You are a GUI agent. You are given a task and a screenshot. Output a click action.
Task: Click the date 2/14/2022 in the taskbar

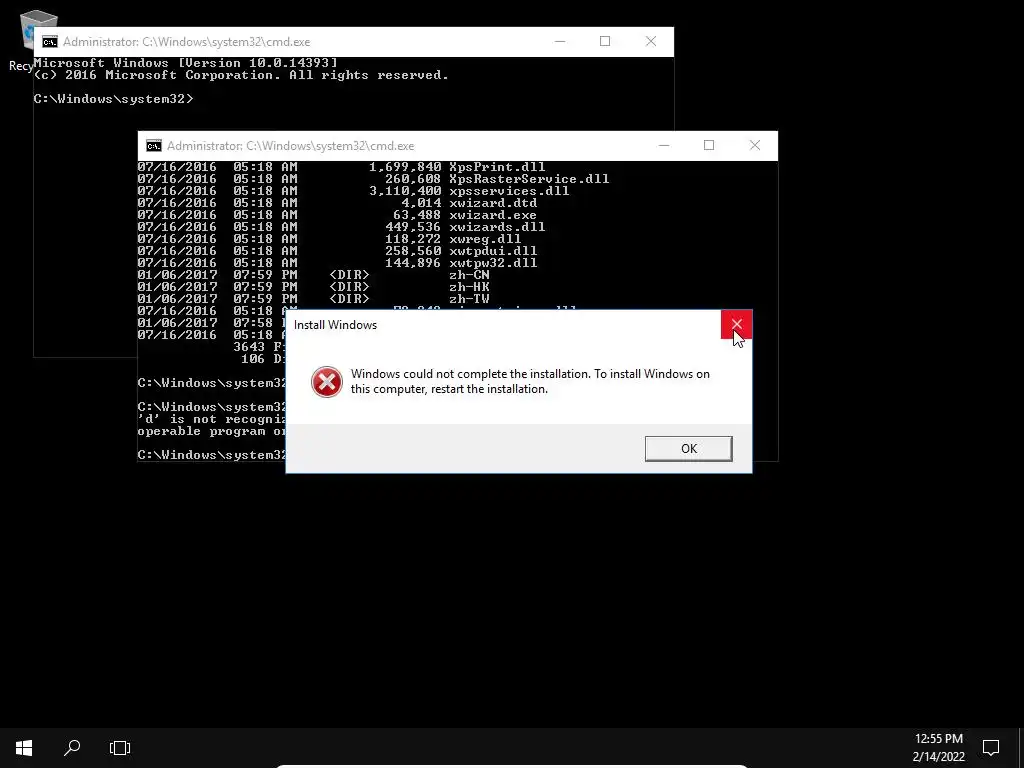coord(938,757)
